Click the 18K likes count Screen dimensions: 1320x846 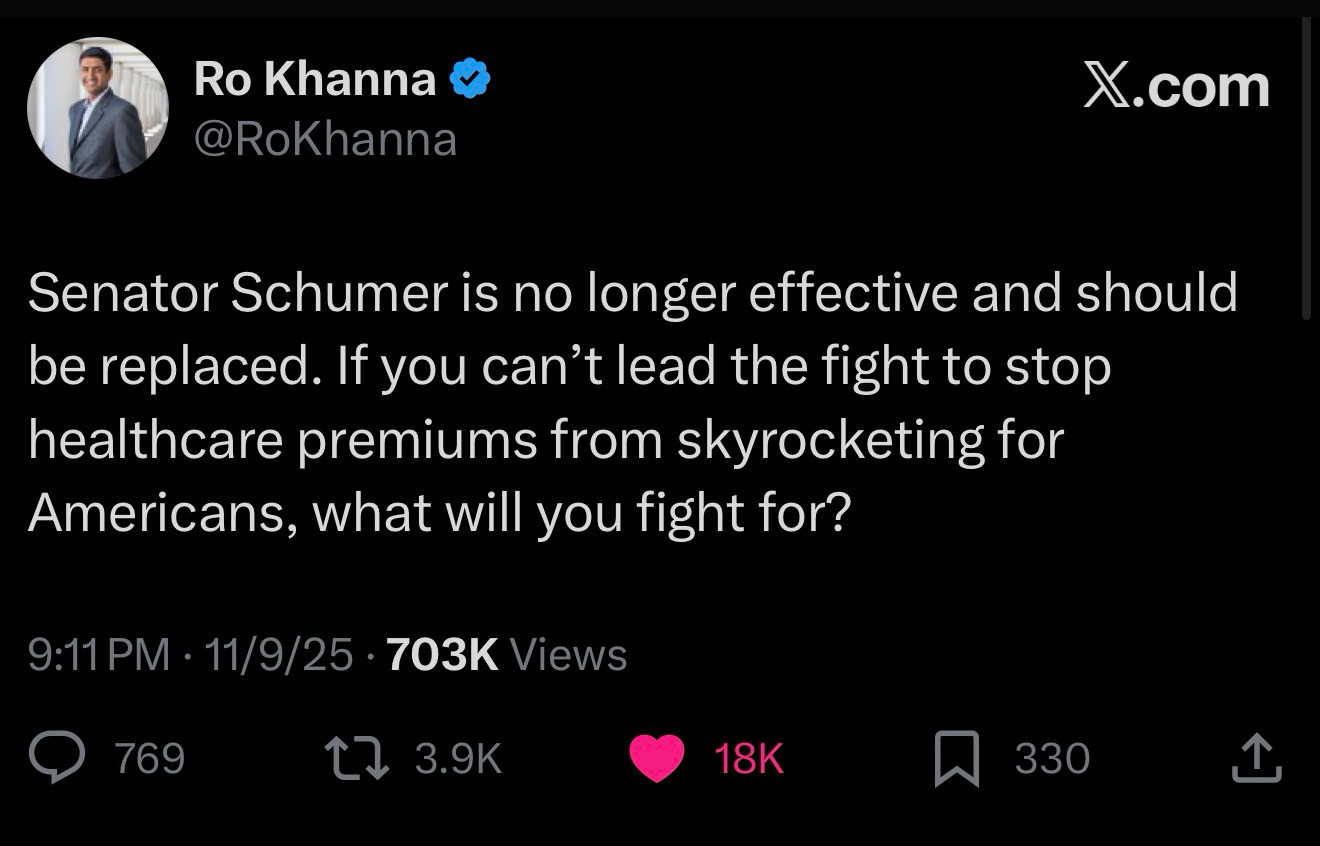[749, 759]
